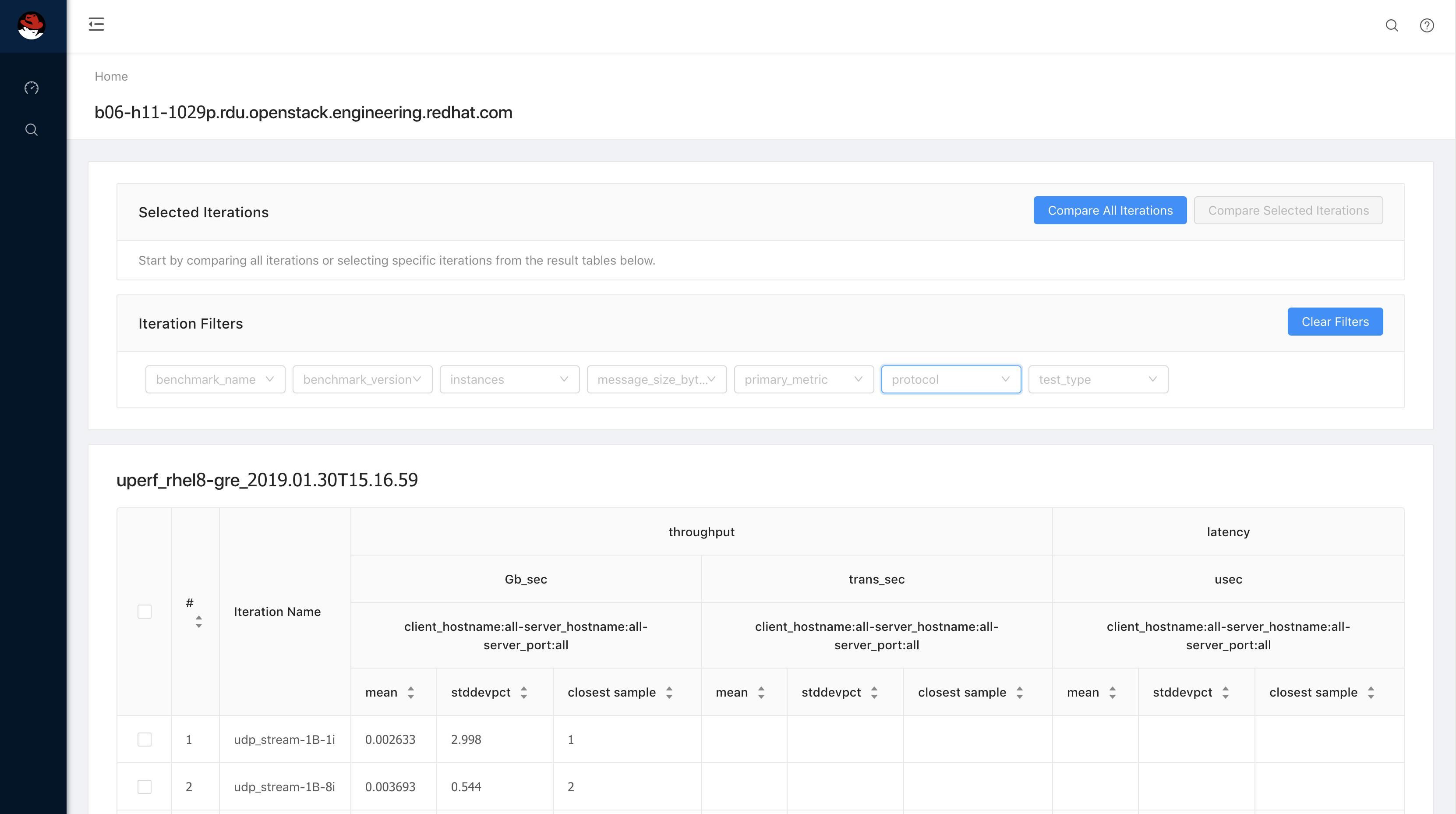Screen dimensions: 1456x814
Task: Check the udp_stream-1B-8i iteration checkbox
Action: [x=145, y=786]
